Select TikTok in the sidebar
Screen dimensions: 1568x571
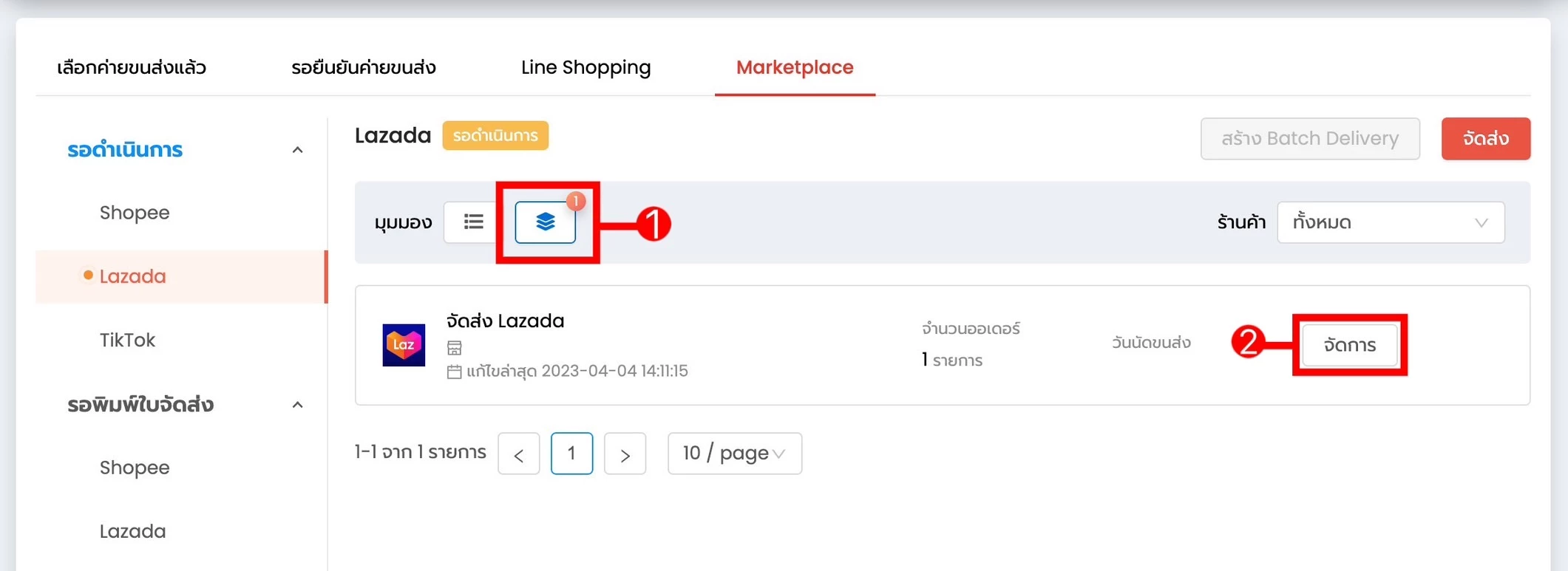pos(127,340)
